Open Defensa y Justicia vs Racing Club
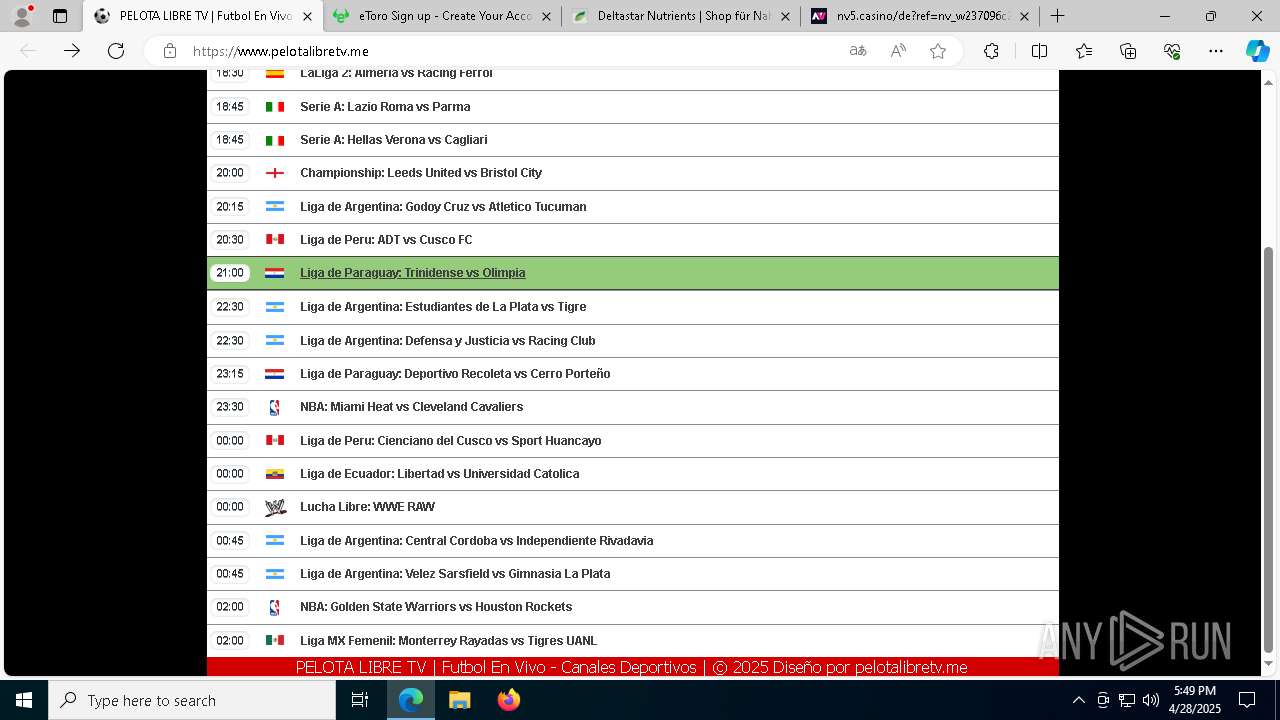 [x=447, y=340]
